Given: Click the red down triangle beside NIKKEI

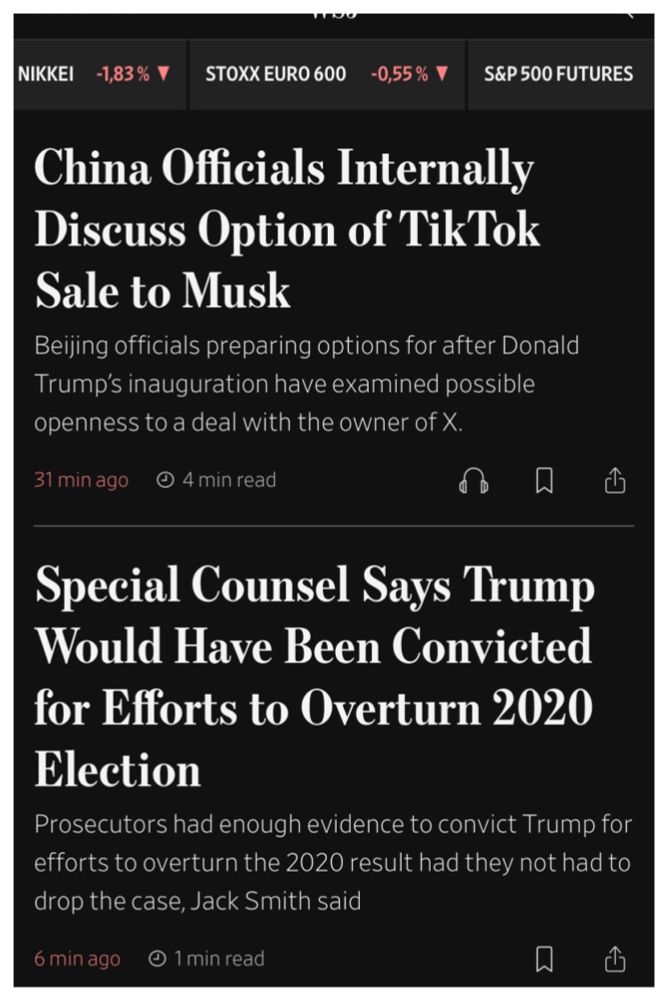Looking at the screenshot, I should pos(162,72).
